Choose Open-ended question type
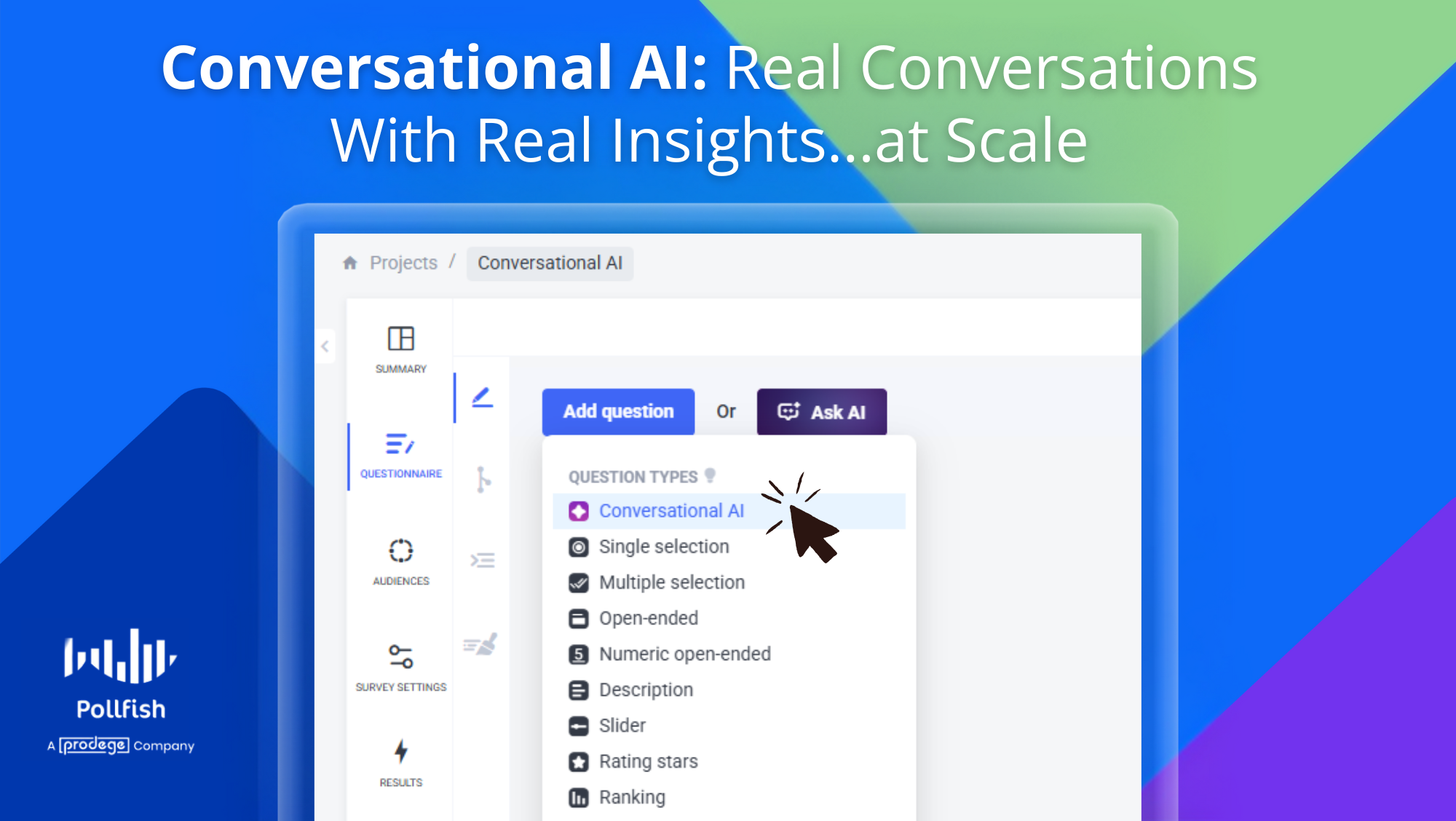Viewport: 1456px width, 821px height. [729, 618]
